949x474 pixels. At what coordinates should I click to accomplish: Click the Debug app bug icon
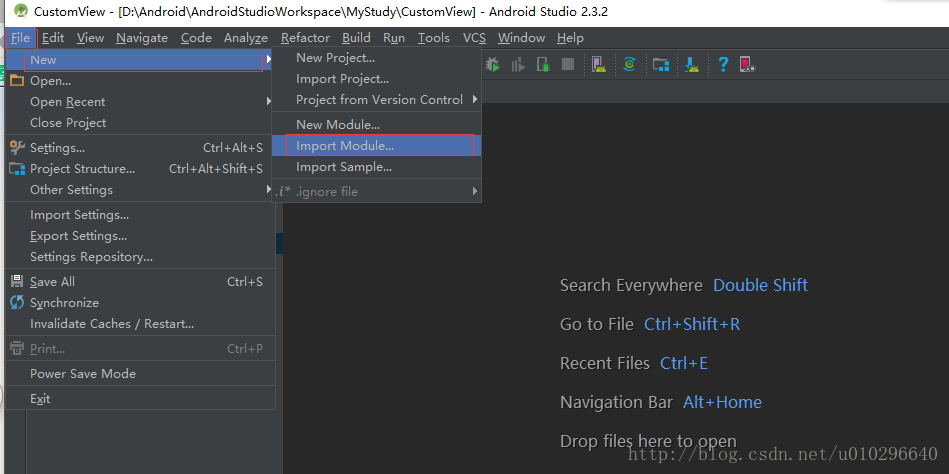(x=493, y=64)
